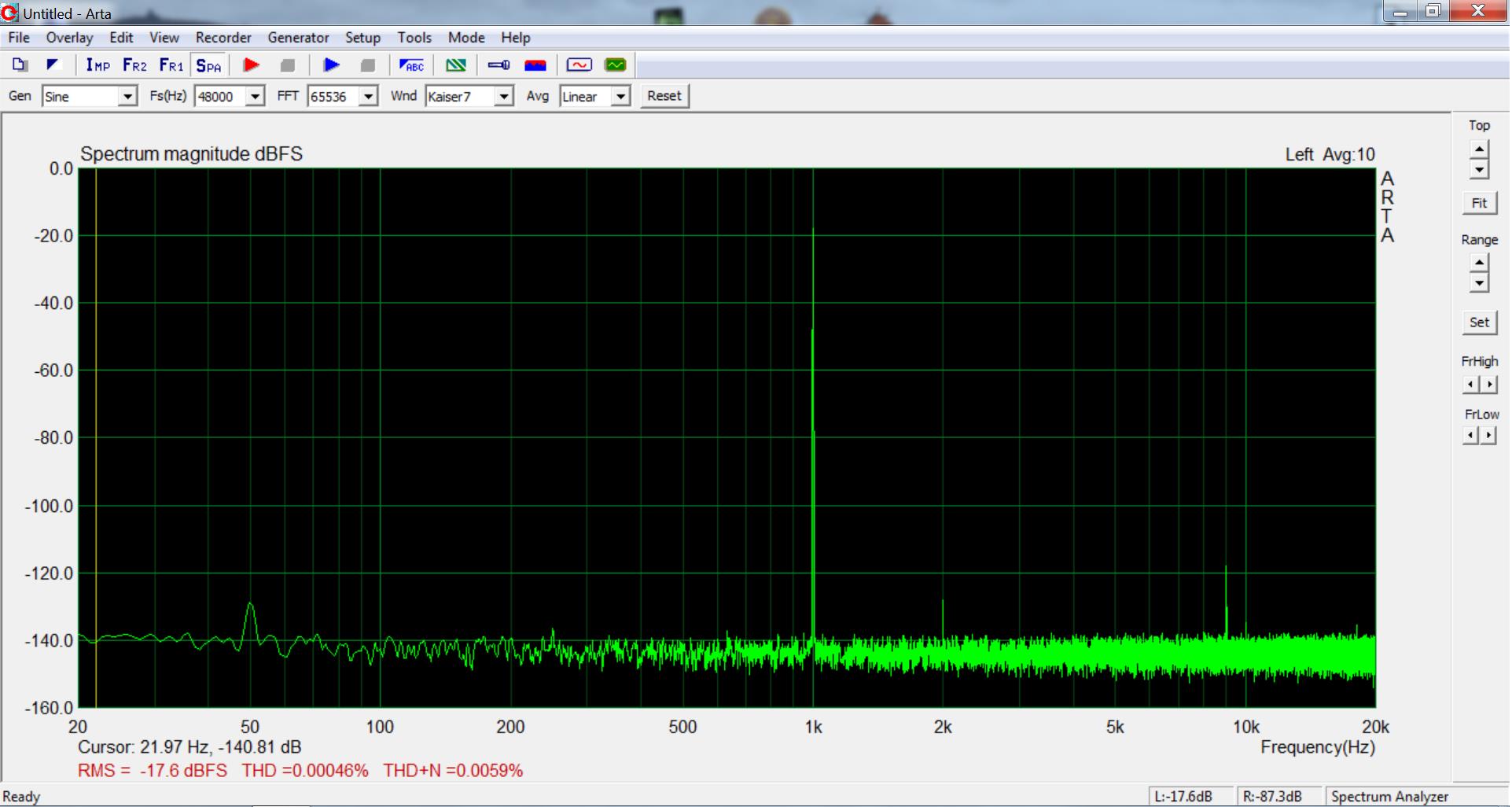Click the red and blue spectrum icon

coord(535,65)
